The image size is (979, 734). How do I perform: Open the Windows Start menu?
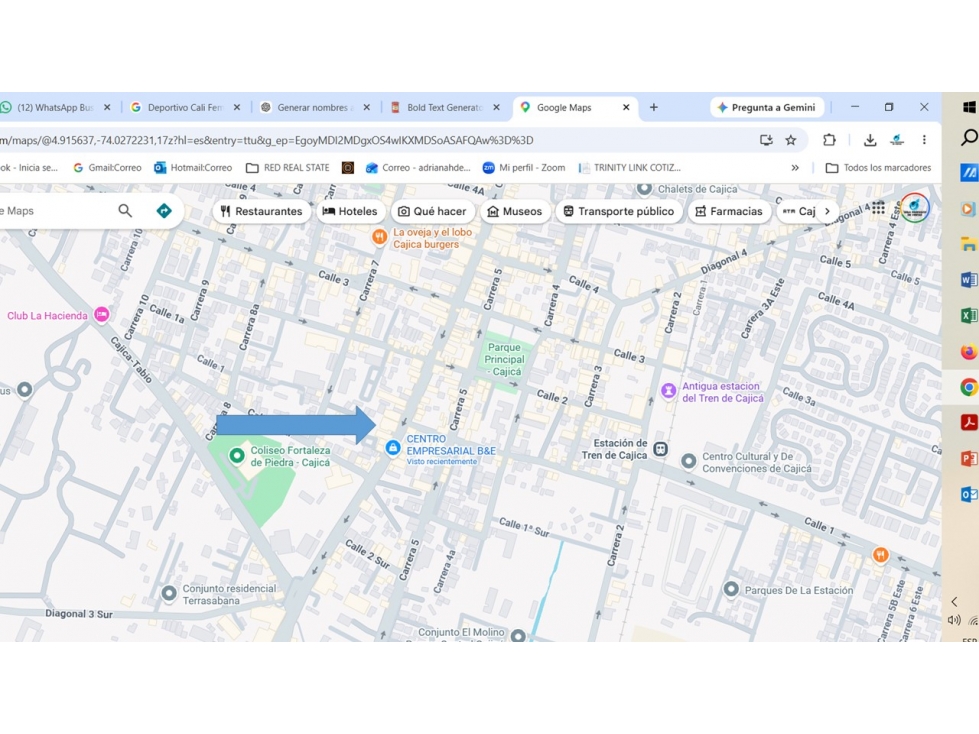pyautogui.click(x=970, y=107)
